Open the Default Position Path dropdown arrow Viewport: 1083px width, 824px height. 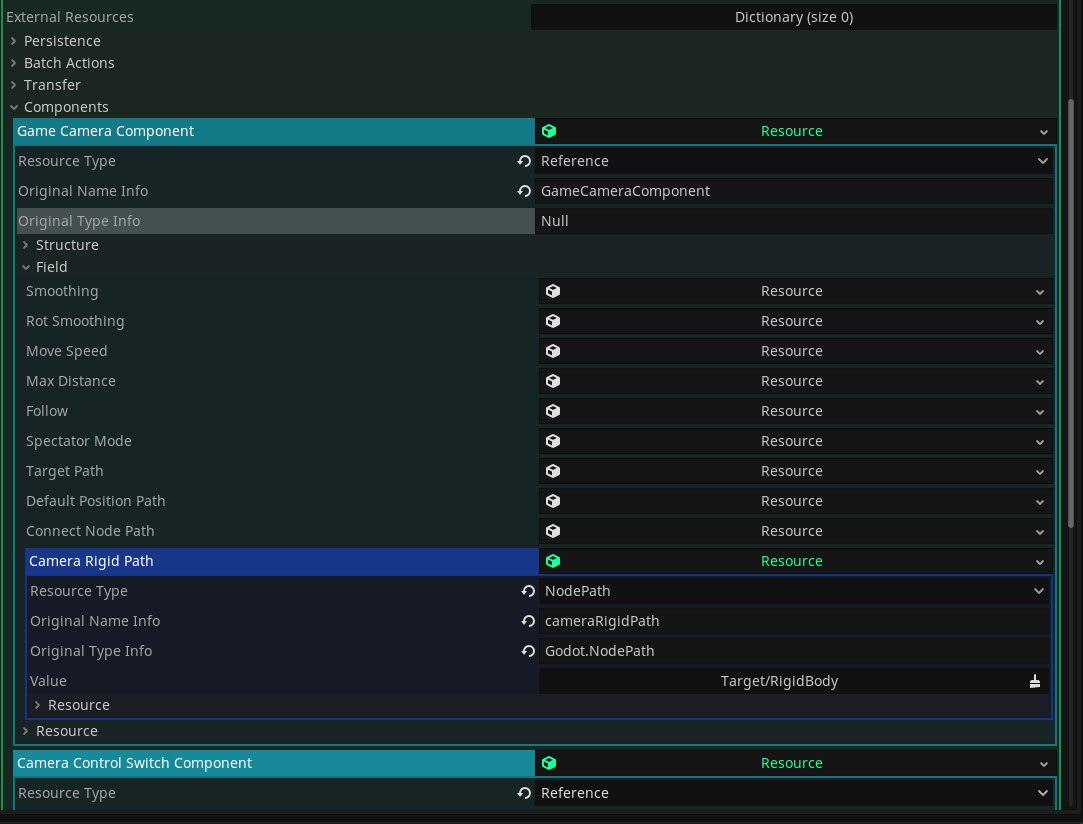pyautogui.click(x=1039, y=502)
